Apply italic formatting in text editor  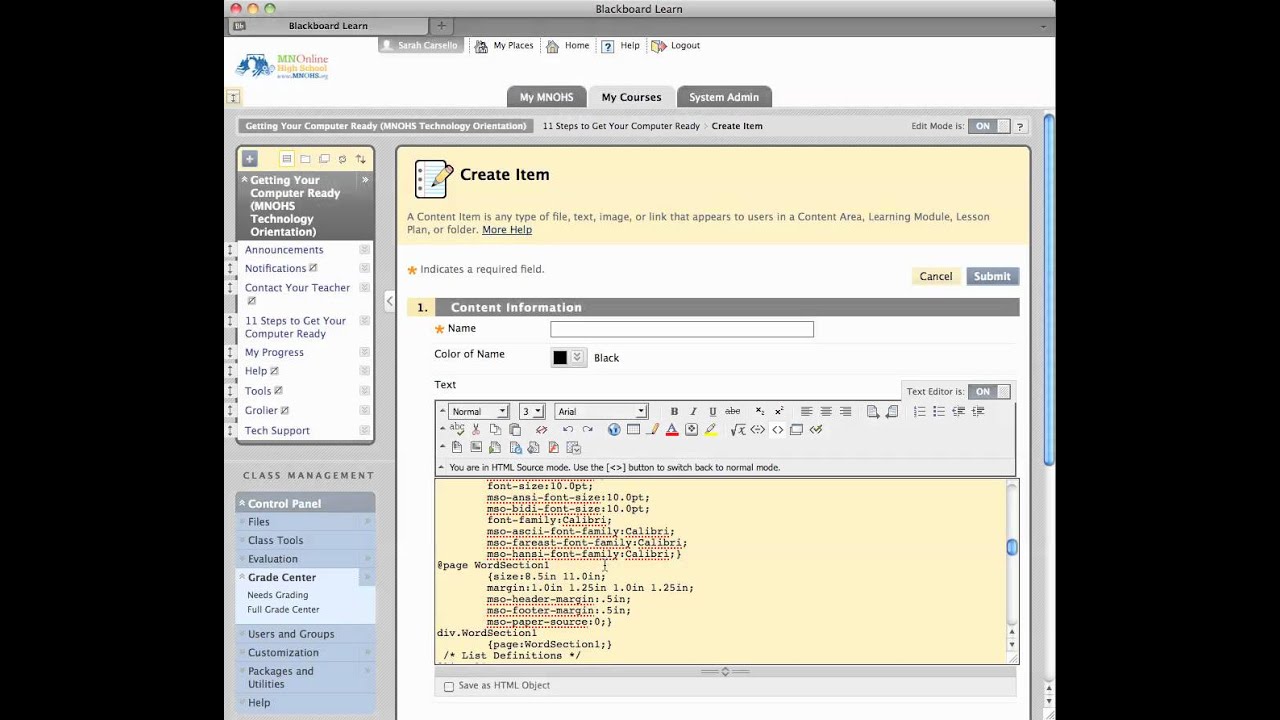coord(693,411)
